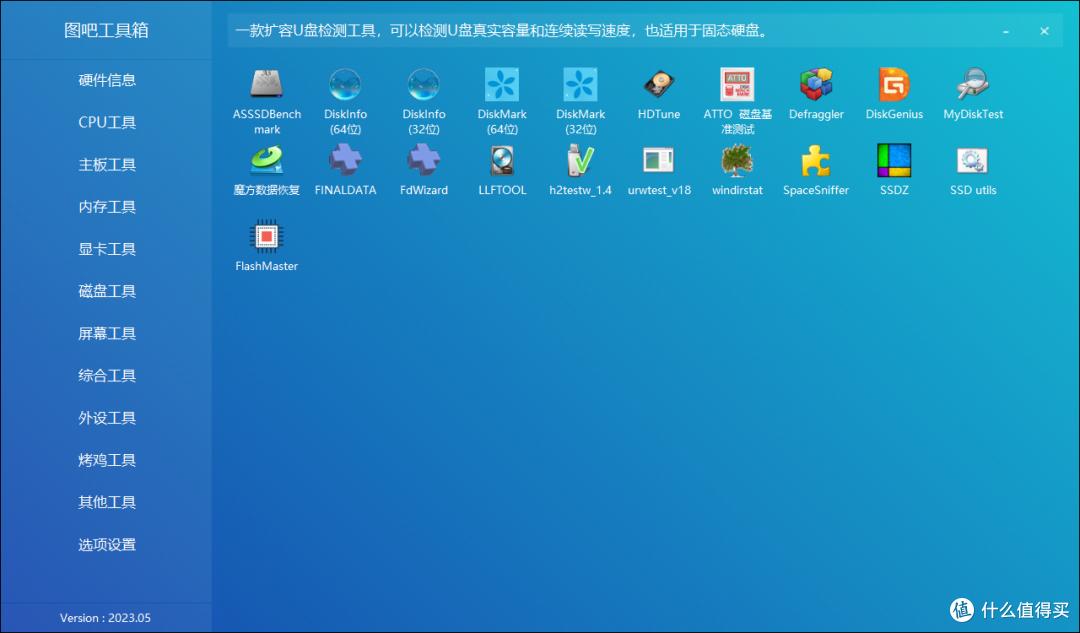Screen dimensions: 1080x633
Task: Open h2testw_1.4 USB checker
Action: [x=581, y=160]
